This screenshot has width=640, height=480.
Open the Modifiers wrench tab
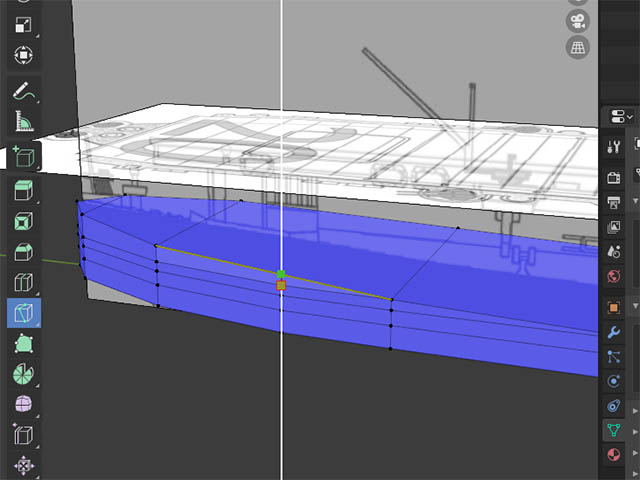(613, 332)
